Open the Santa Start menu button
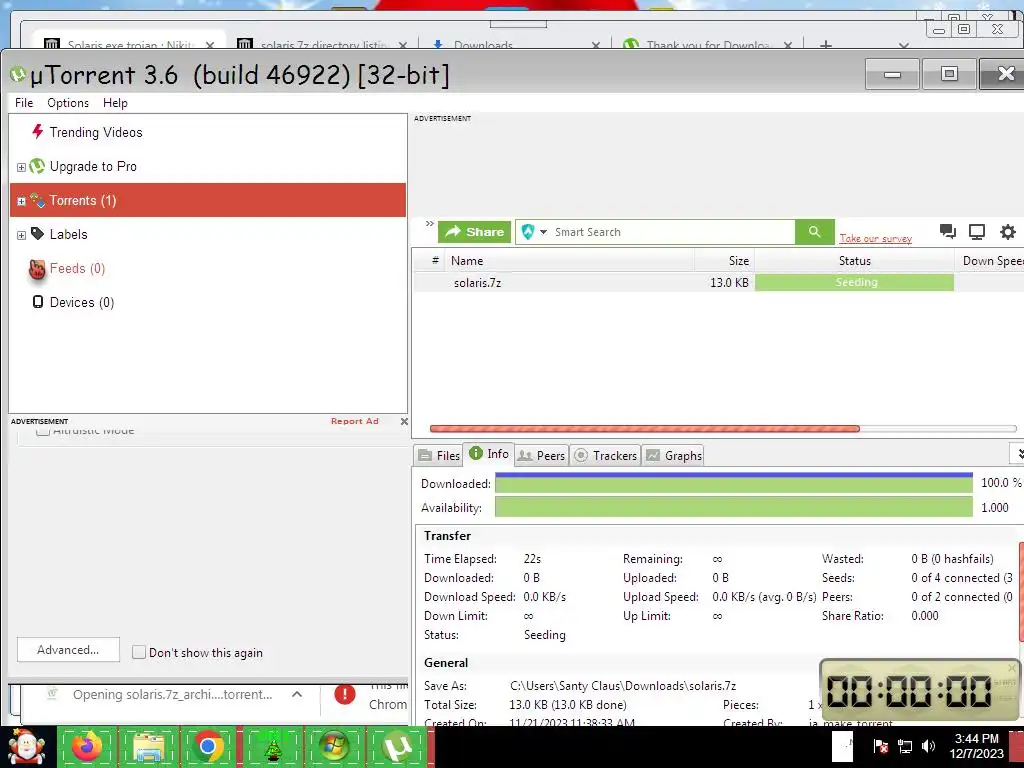Viewport: 1024px width, 768px height. pos(26,746)
